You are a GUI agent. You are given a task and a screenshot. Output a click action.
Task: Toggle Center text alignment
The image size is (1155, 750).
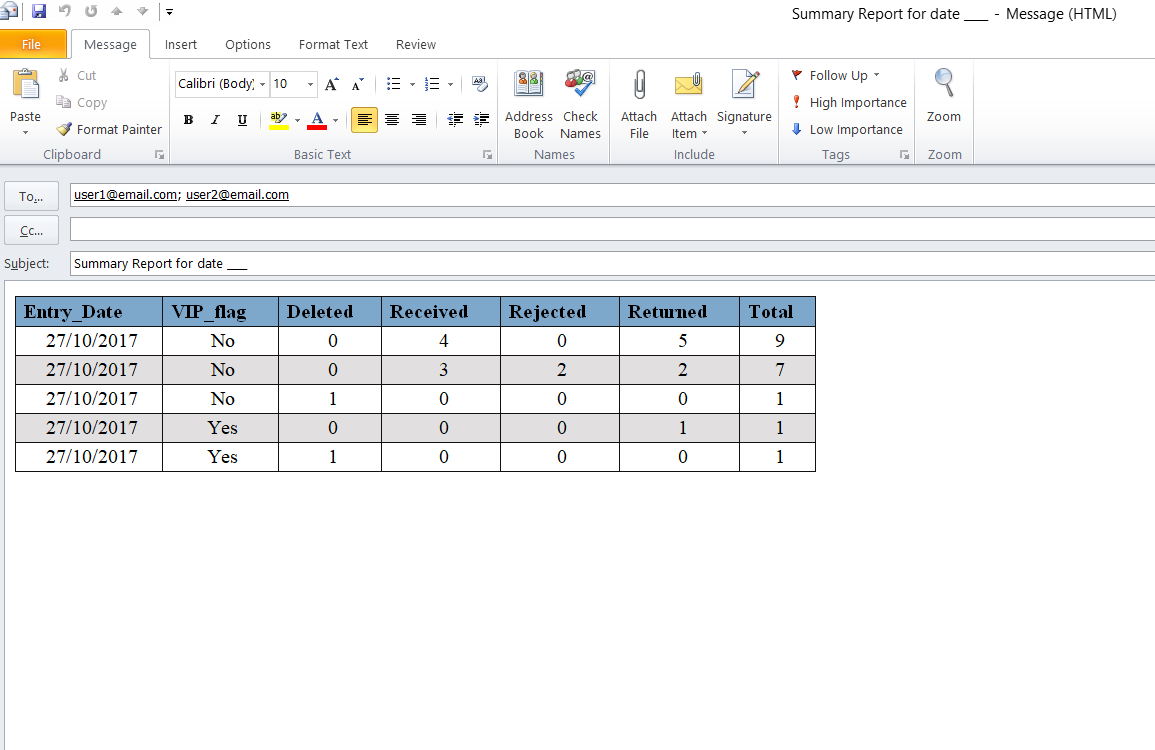coord(392,119)
